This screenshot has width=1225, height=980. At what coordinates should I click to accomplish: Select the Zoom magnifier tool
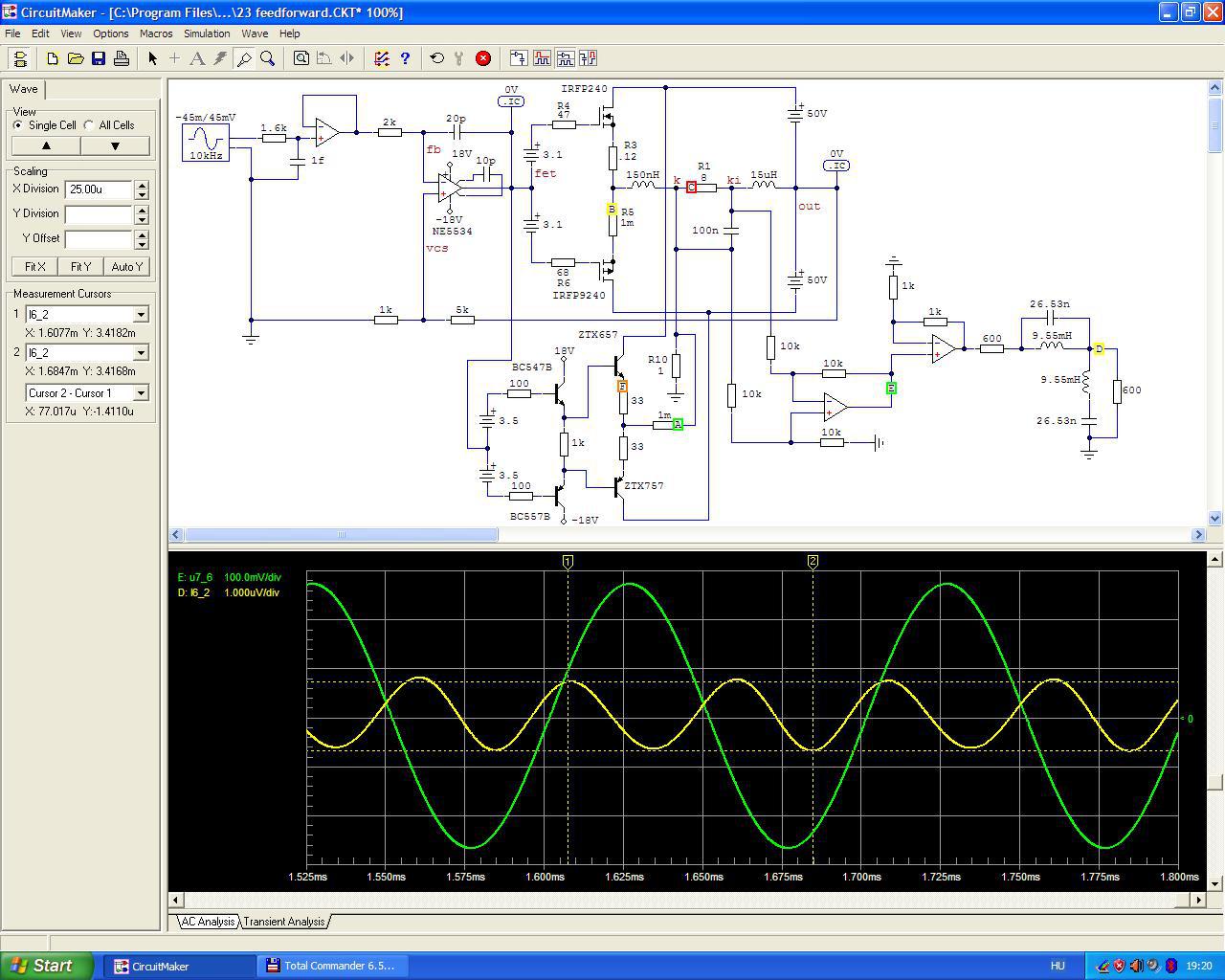(x=267, y=58)
